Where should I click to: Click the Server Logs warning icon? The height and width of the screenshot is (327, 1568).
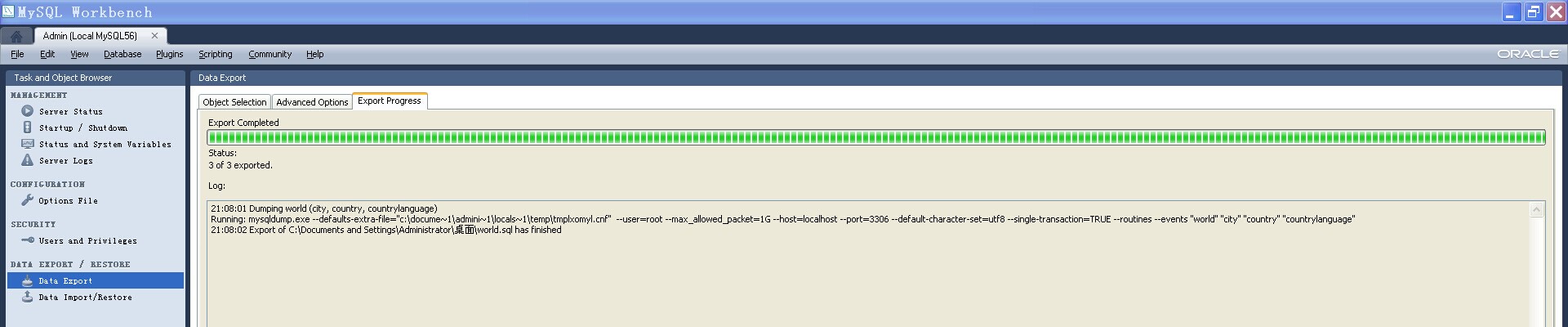pyautogui.click(x=27, y=160)
